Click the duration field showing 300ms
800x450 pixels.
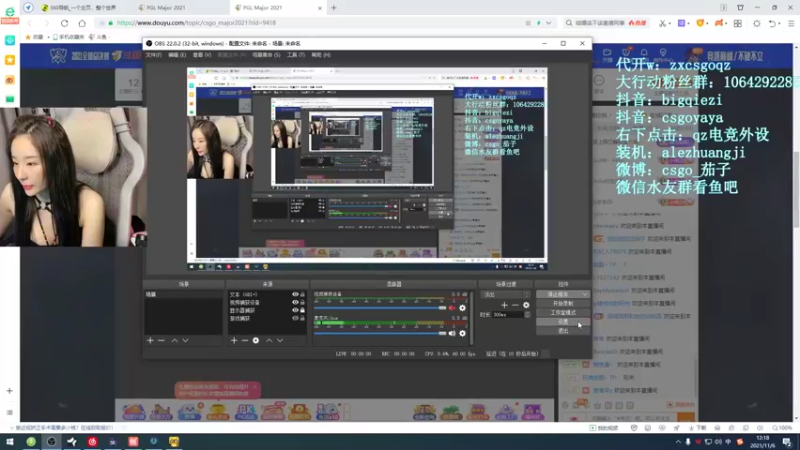pyautogui.click(x=508, y=315)
